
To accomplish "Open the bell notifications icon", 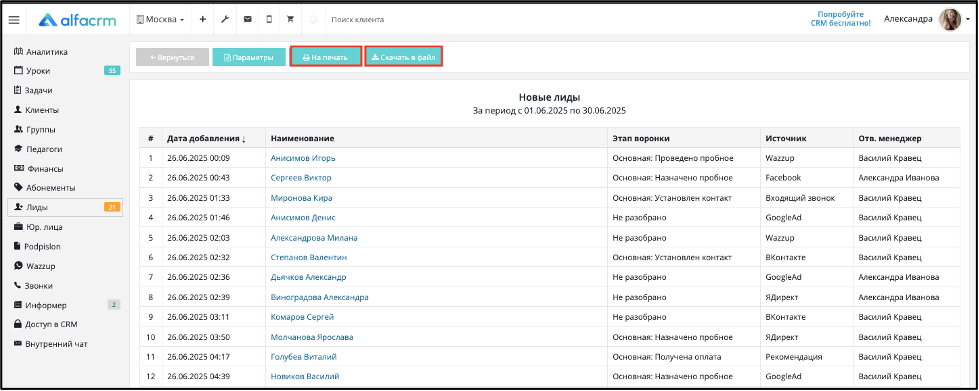I will coord(313,19).
